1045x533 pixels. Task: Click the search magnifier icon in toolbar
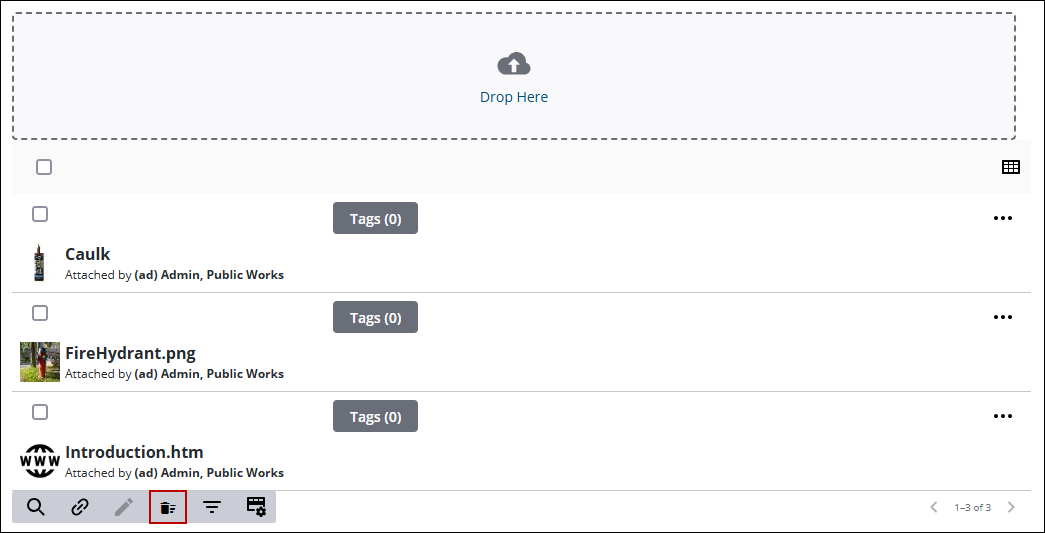click(x=36, y=507)
